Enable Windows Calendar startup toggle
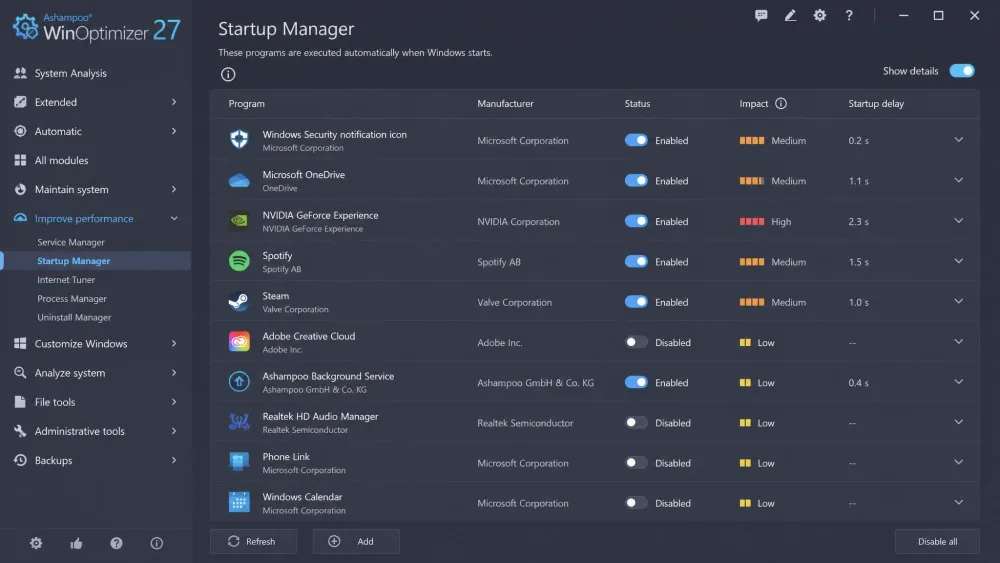This screenshot has height=563, width=1000. (636, 503)
